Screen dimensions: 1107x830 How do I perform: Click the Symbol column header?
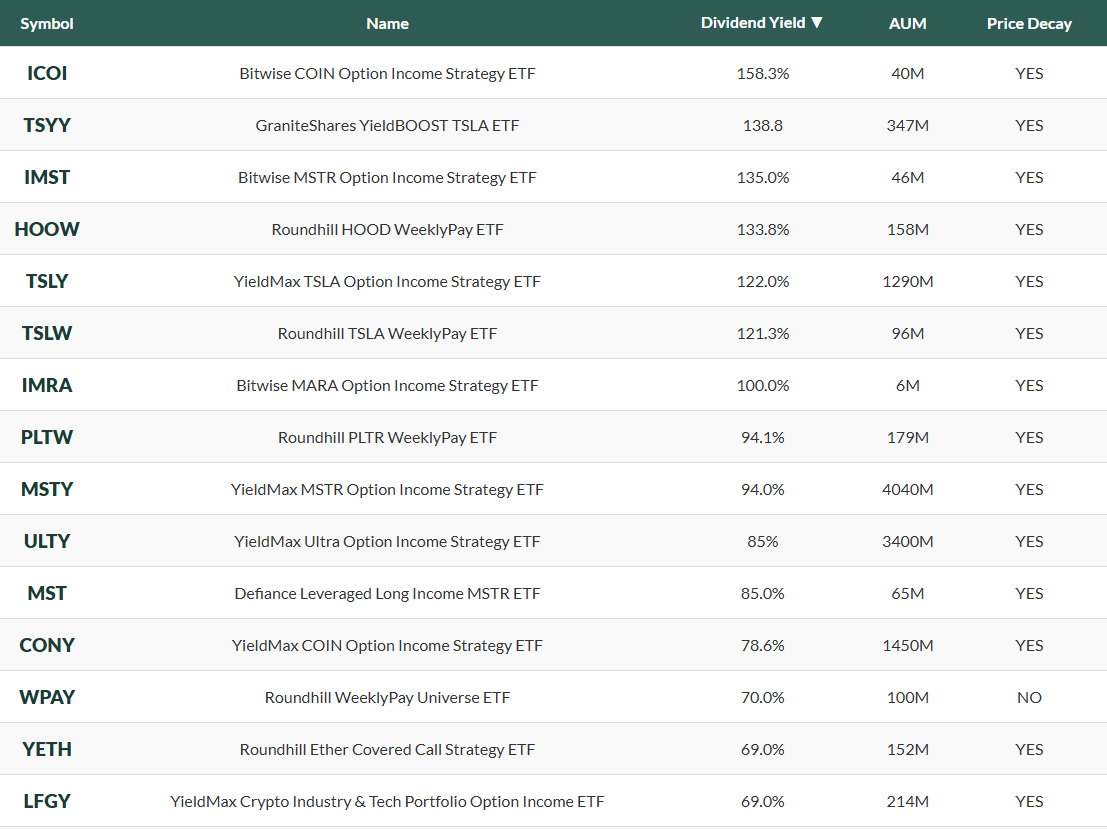47,24
